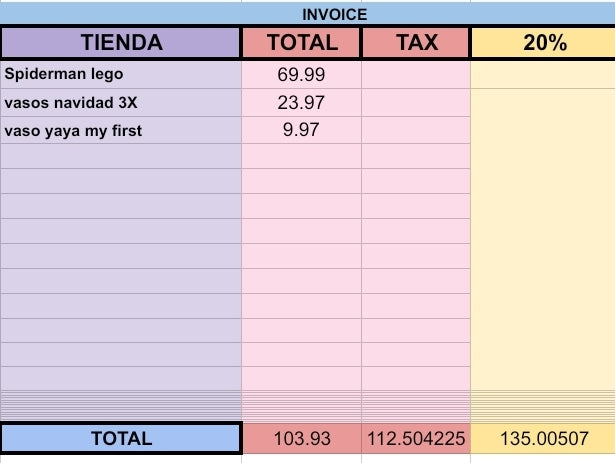Click the 112.504225 tax total cell
The image size is (615, 463).
417,438
